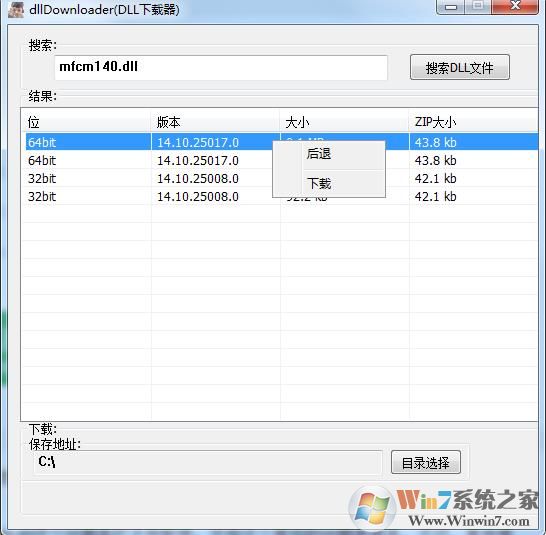The height and width of the screenshot is (535, 546).
Task: Click the version 14.10.25017.0 in second row
Action: [x=198, y=161]
